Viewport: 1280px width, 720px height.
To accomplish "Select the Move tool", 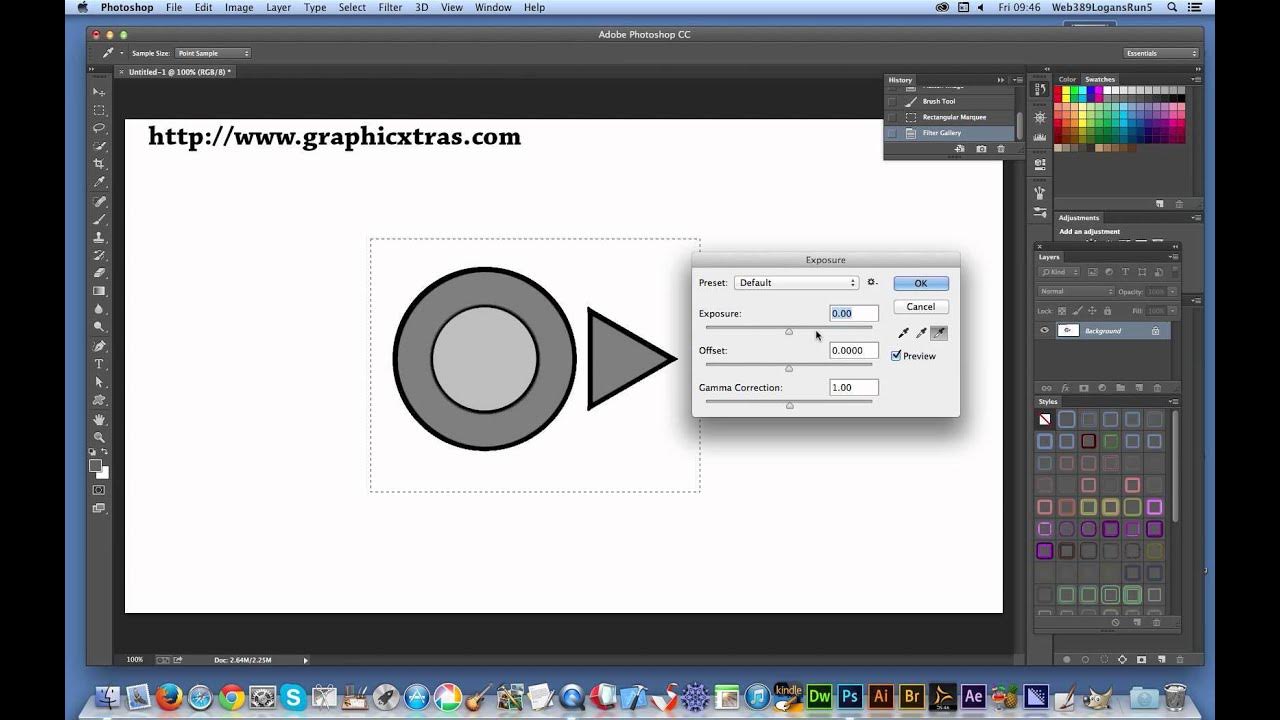I will tap(99, 92).
